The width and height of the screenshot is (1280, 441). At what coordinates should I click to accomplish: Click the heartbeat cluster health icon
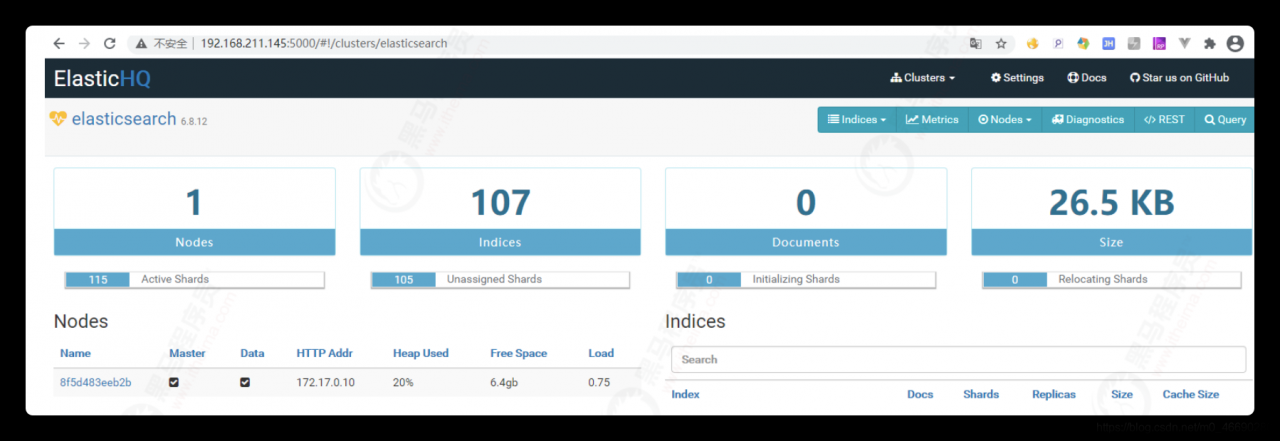tap(58, 118)
